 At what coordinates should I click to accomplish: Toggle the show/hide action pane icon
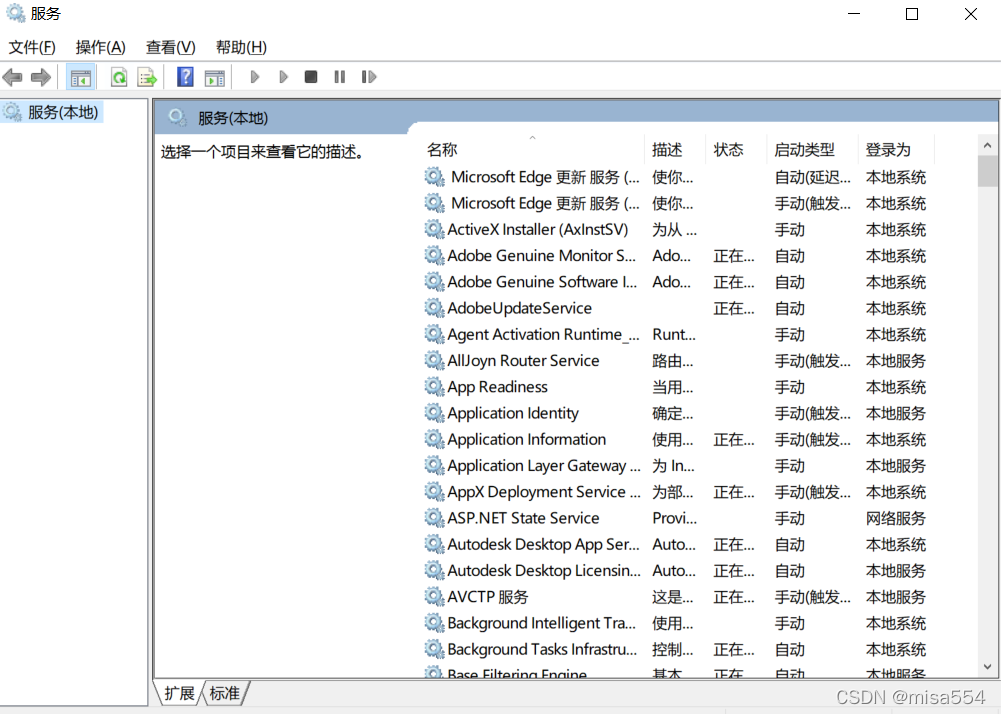click(214, 77)
